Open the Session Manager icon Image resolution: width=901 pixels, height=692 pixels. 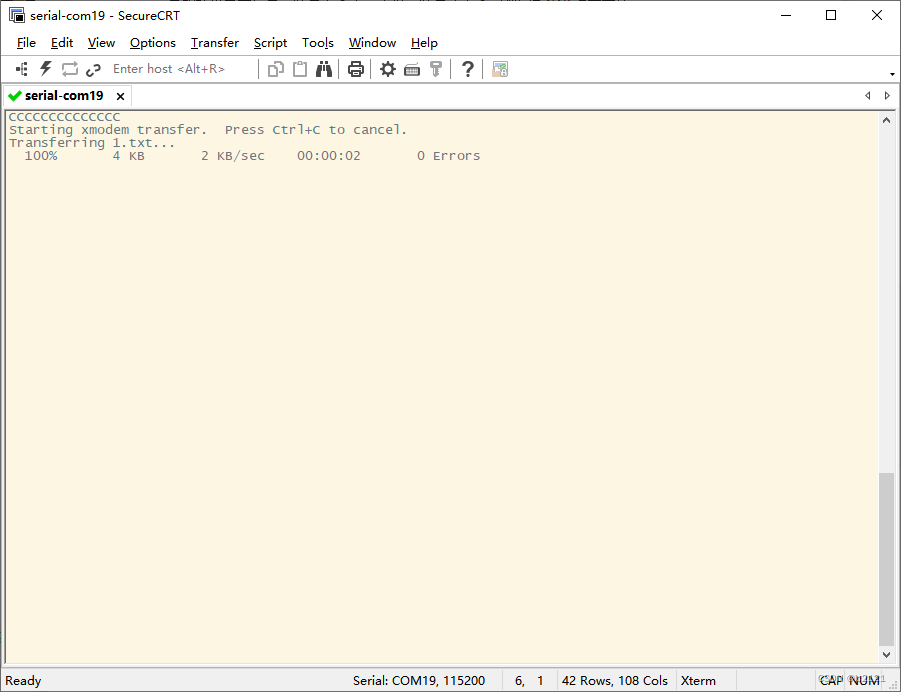(x=22, y=69)
